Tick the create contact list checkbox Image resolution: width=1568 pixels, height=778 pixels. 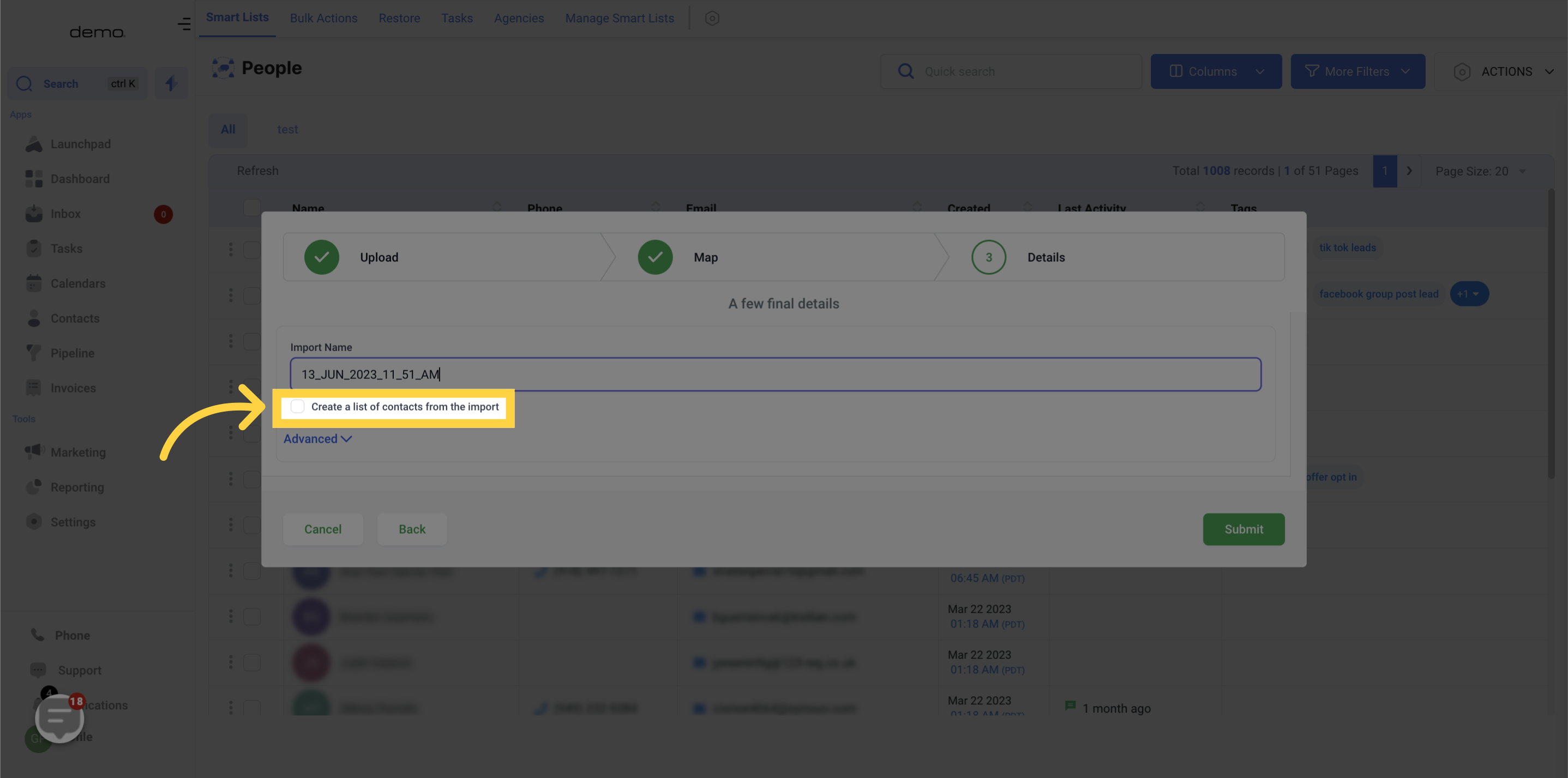[297, 406]
